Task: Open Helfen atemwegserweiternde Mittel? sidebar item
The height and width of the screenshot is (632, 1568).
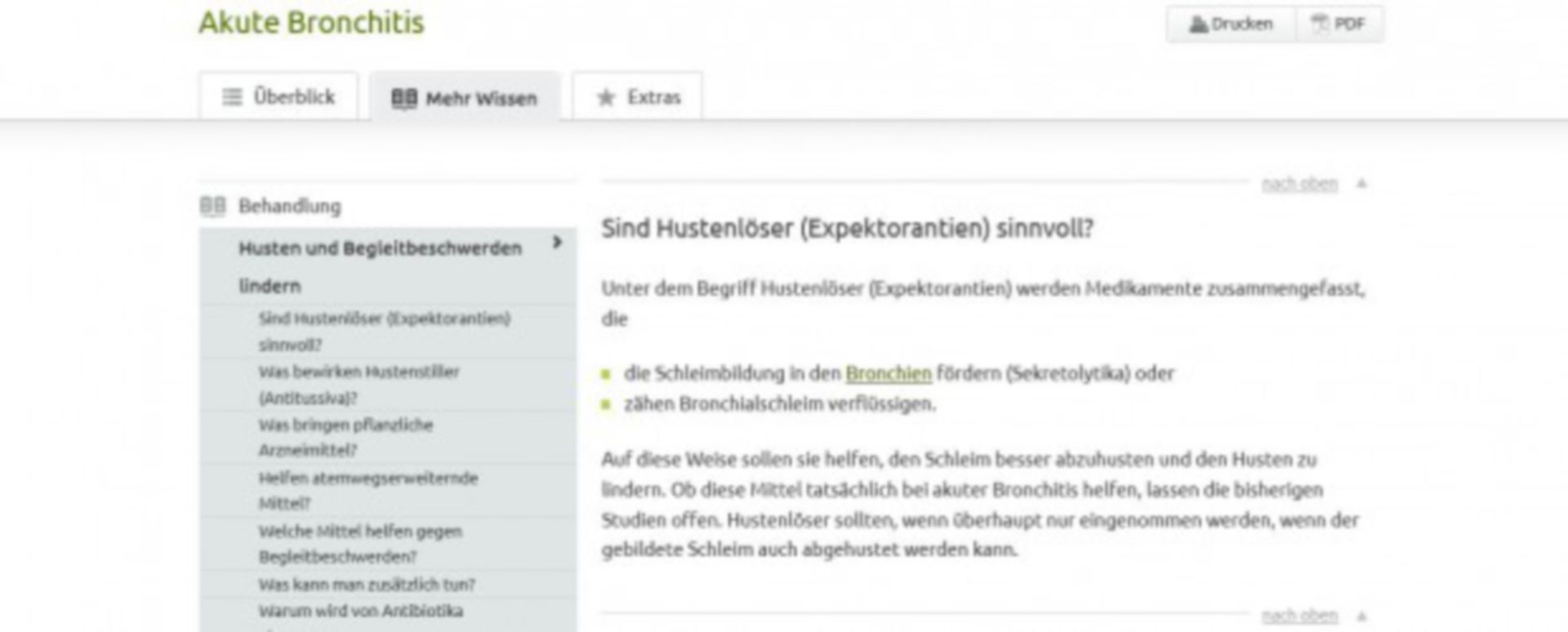Action: point(367,490)
